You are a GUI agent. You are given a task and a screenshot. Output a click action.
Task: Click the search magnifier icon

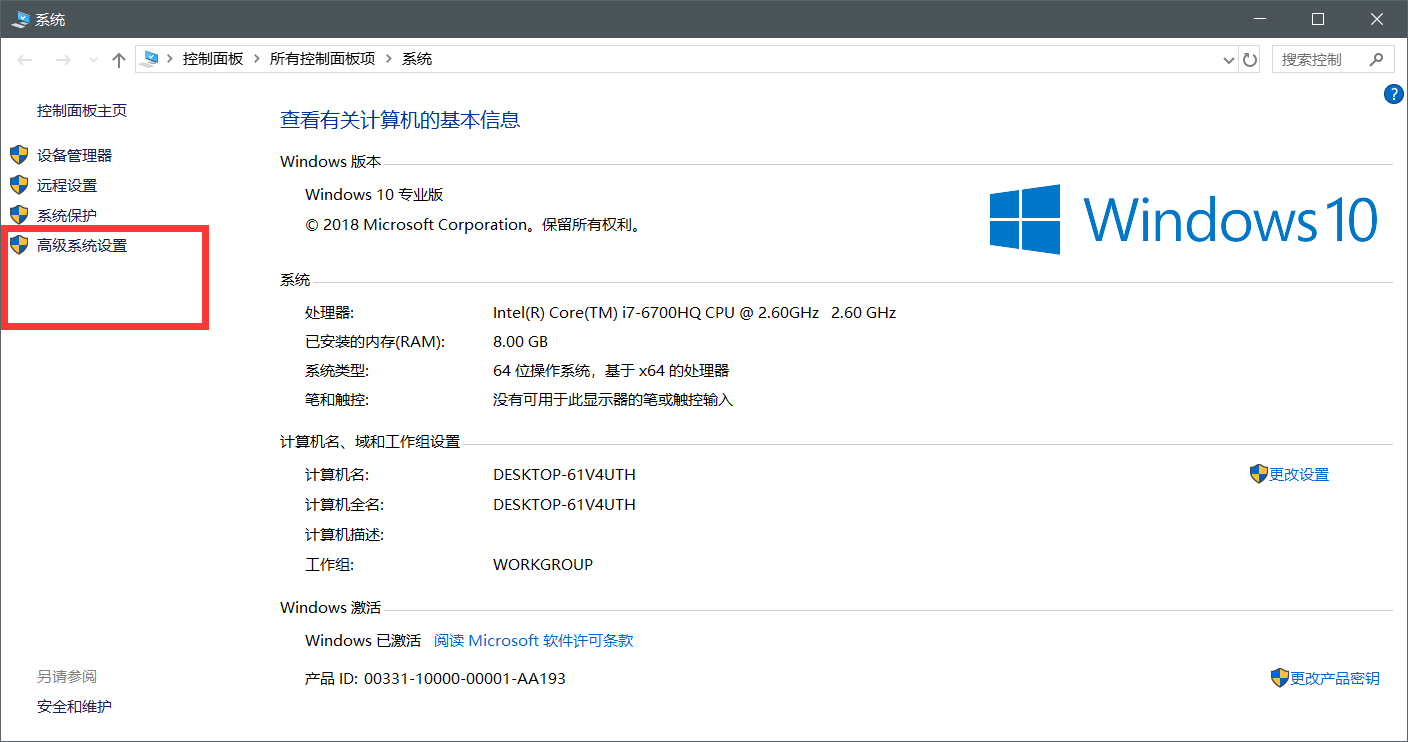(1378, 59)
